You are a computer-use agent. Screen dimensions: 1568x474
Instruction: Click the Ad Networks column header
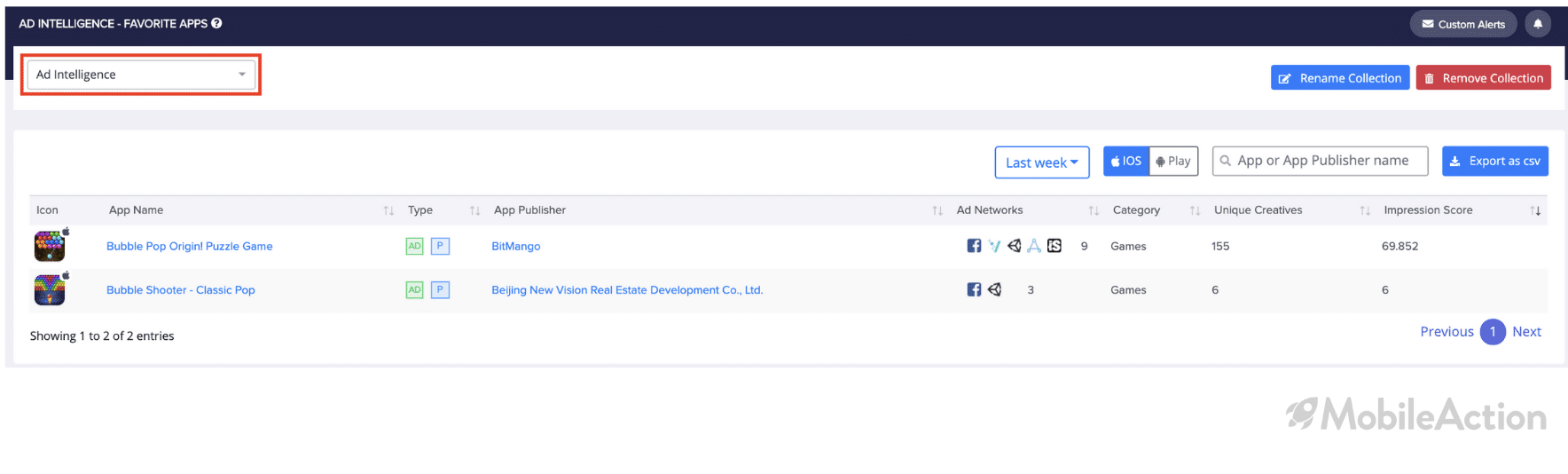coord(990,210)
